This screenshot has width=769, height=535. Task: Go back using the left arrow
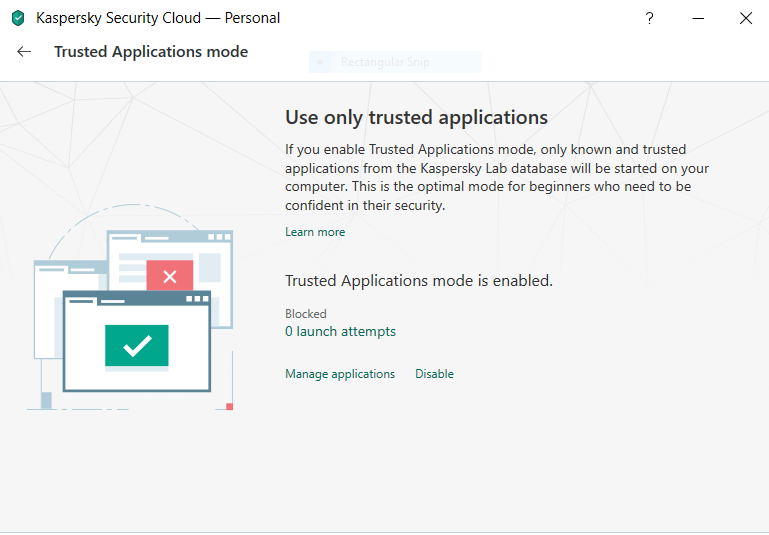pos(24,52)
